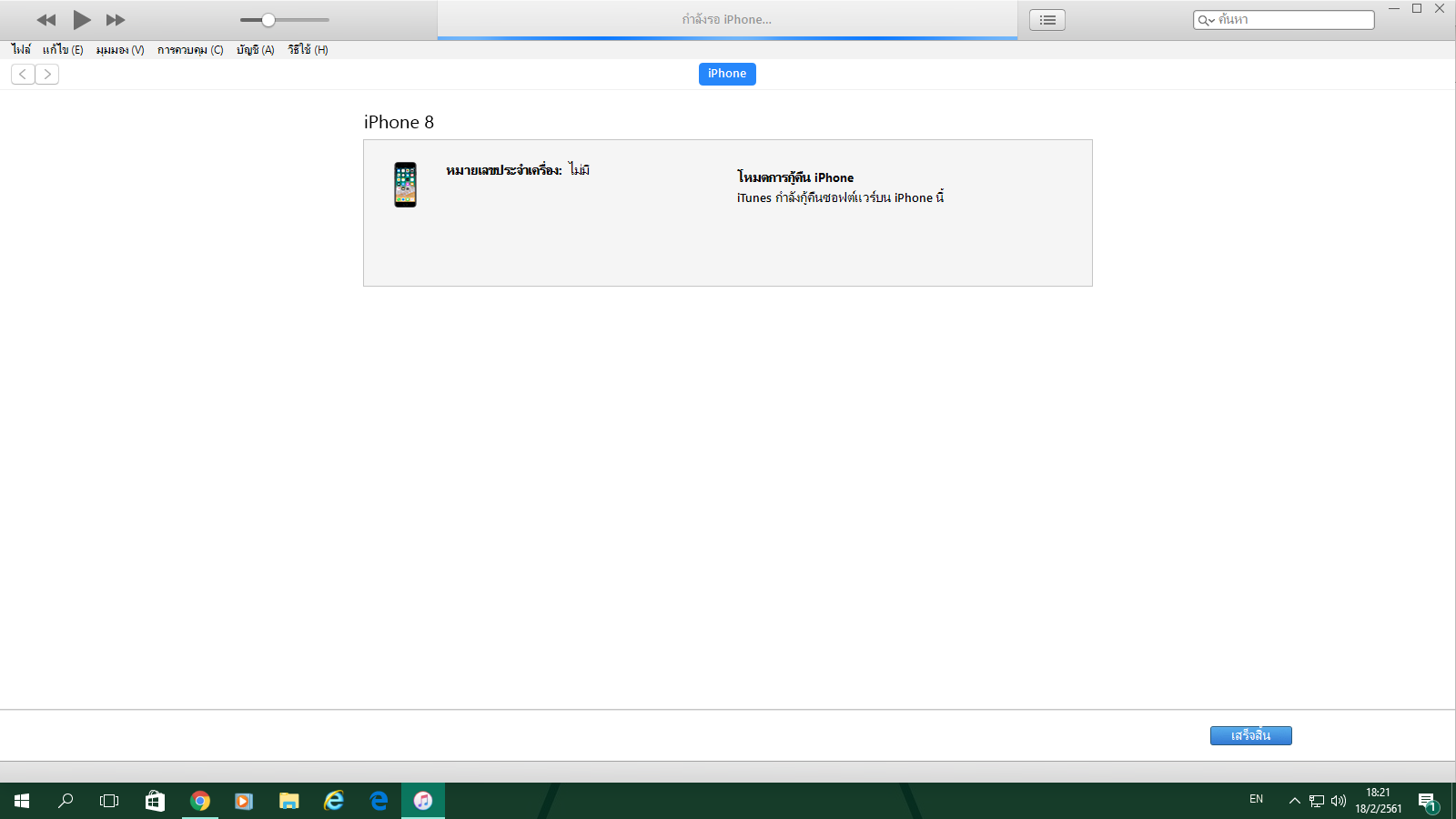Click the iPhone 8 device image
1456x819 pixels.
(405, 185)
